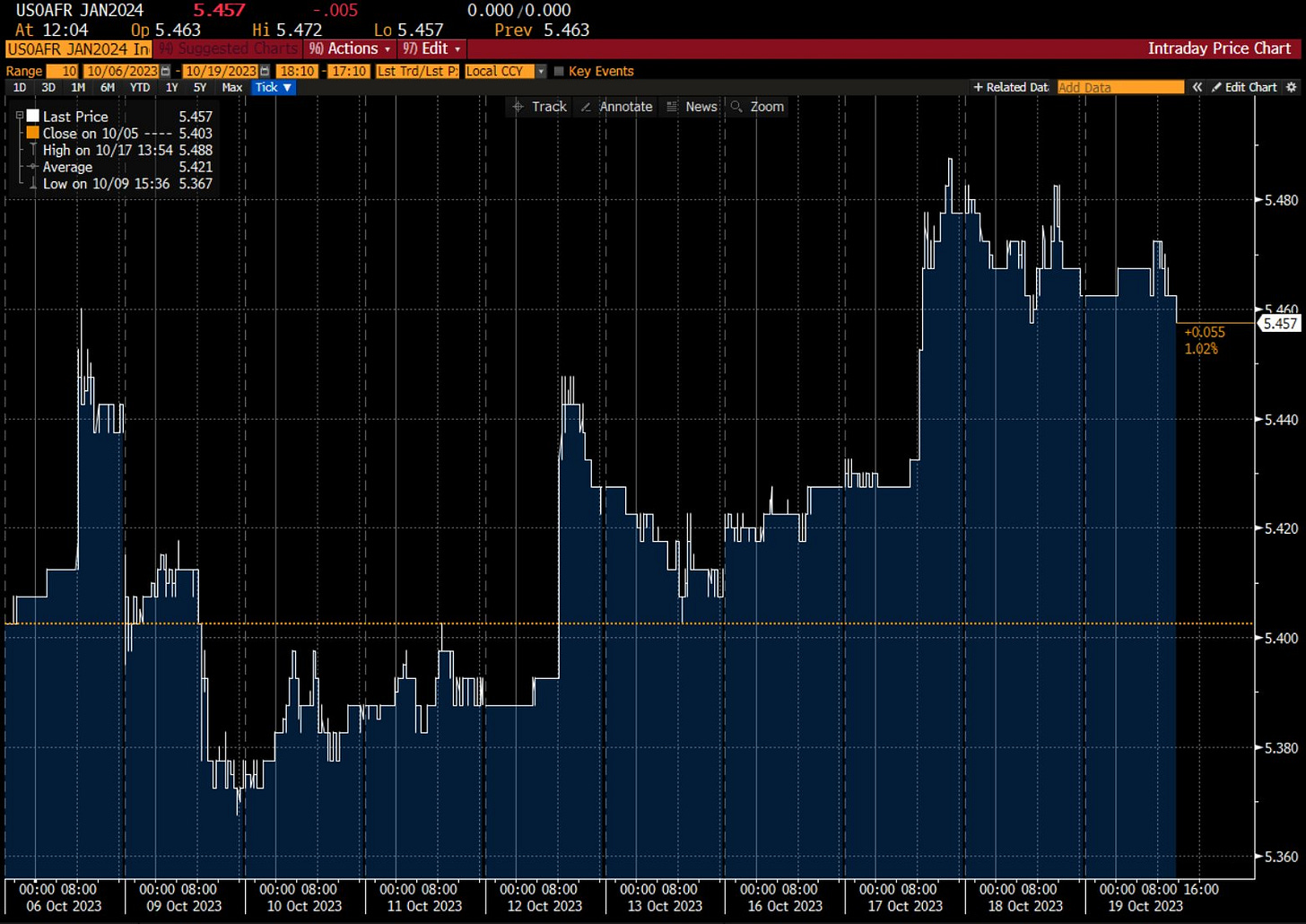
Task: Collapse the legend tree toggle box
Action: coord(20,116)
